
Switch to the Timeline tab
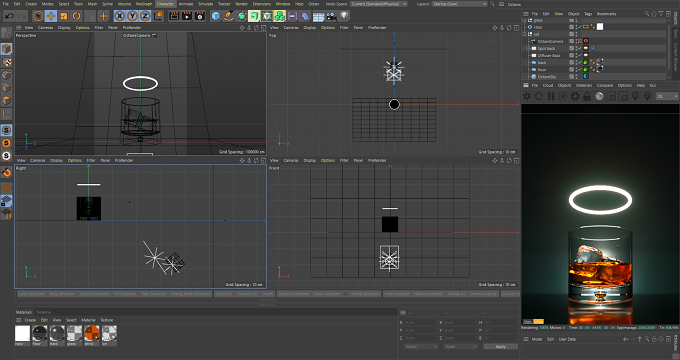(x=43, y=312)
